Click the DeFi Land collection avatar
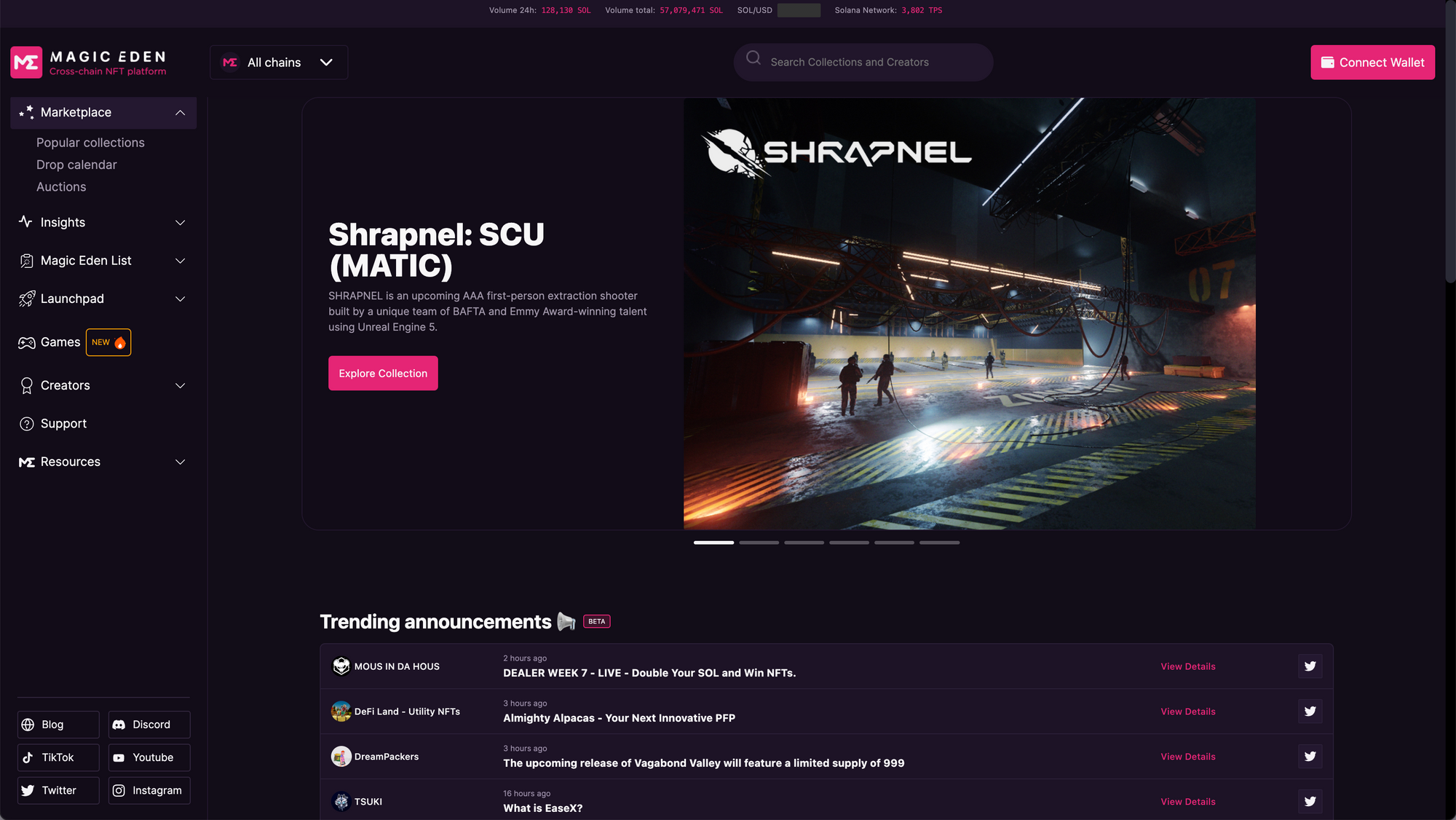 click(x=341, y=711)
